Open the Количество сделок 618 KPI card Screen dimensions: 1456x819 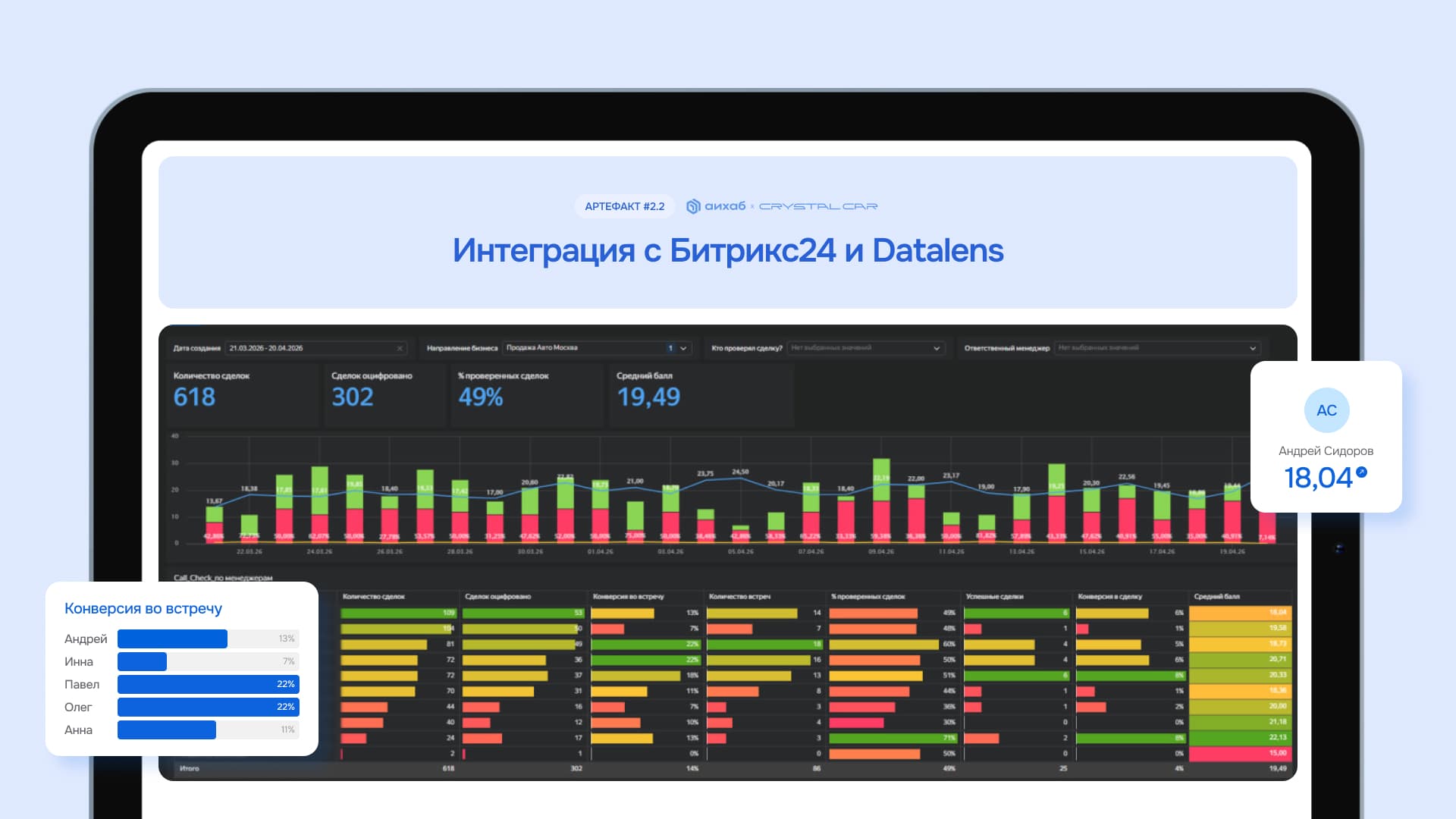243,394
